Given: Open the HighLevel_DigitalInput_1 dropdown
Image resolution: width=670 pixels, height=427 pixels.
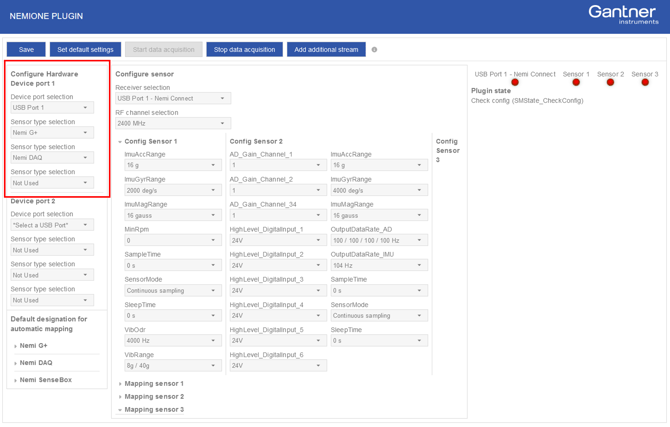Looking at the screenshot, I should (278, 240).
